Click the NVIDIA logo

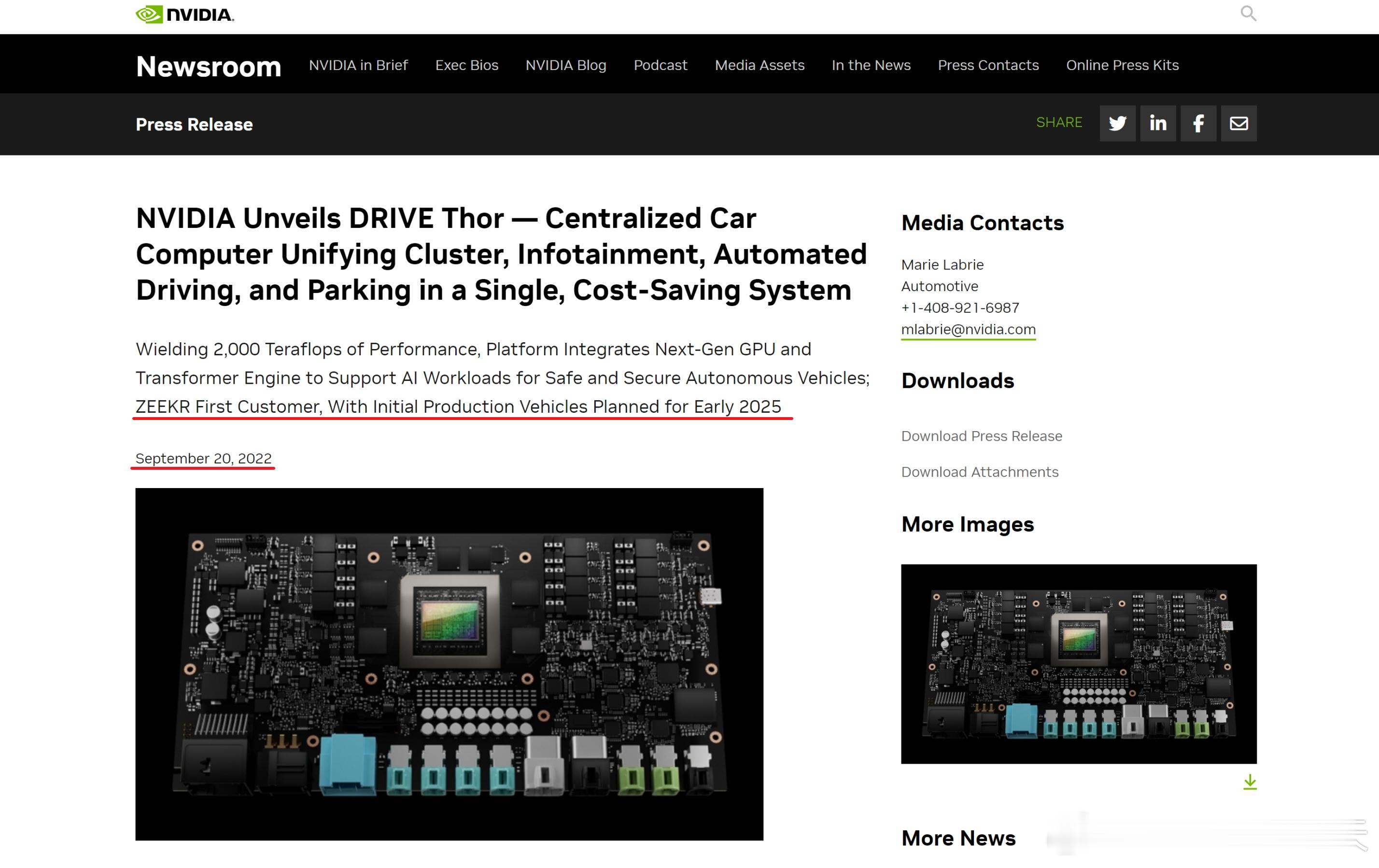[185, 14]
